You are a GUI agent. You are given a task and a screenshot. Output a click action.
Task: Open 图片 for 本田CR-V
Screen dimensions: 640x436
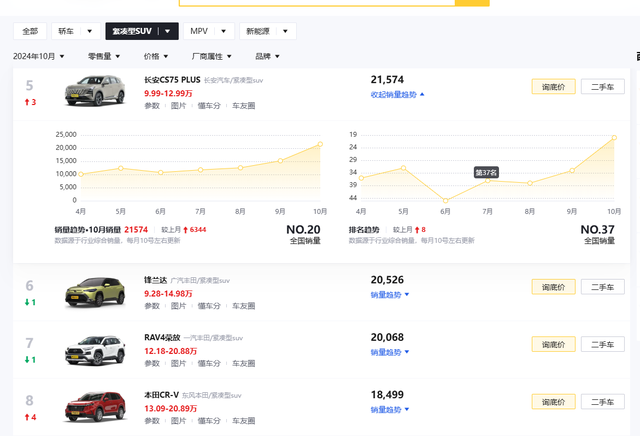point(178,420)
